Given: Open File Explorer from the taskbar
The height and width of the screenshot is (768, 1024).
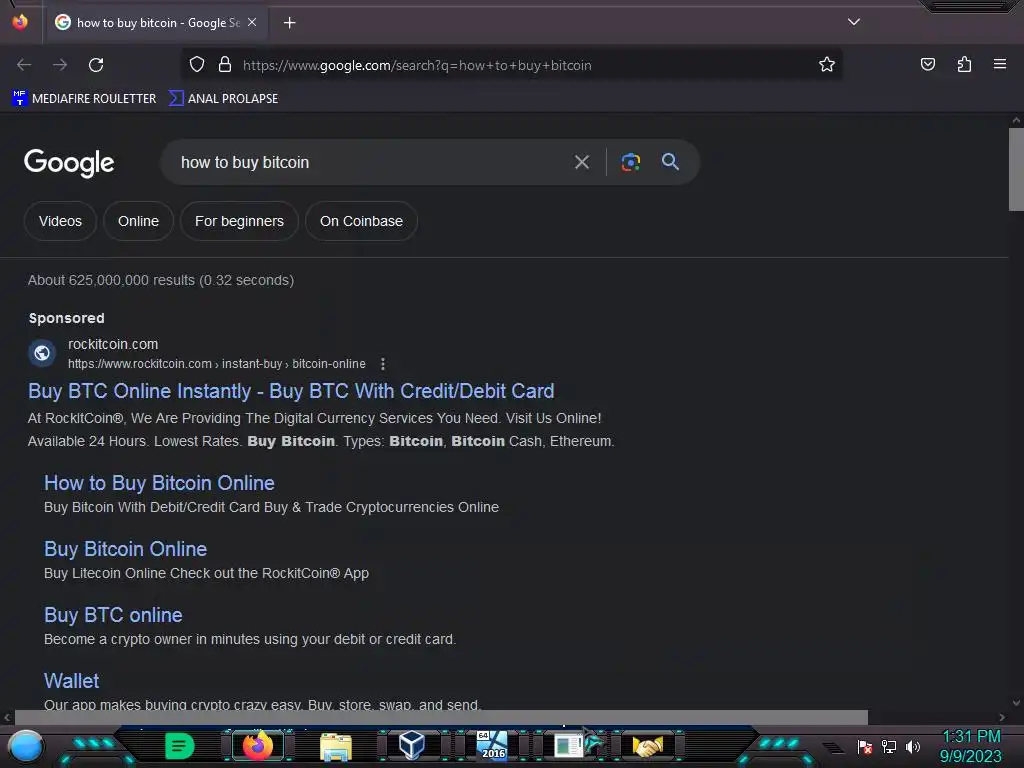Looking at the screenshot, I should pyautogui.click(x=336, y=746).
